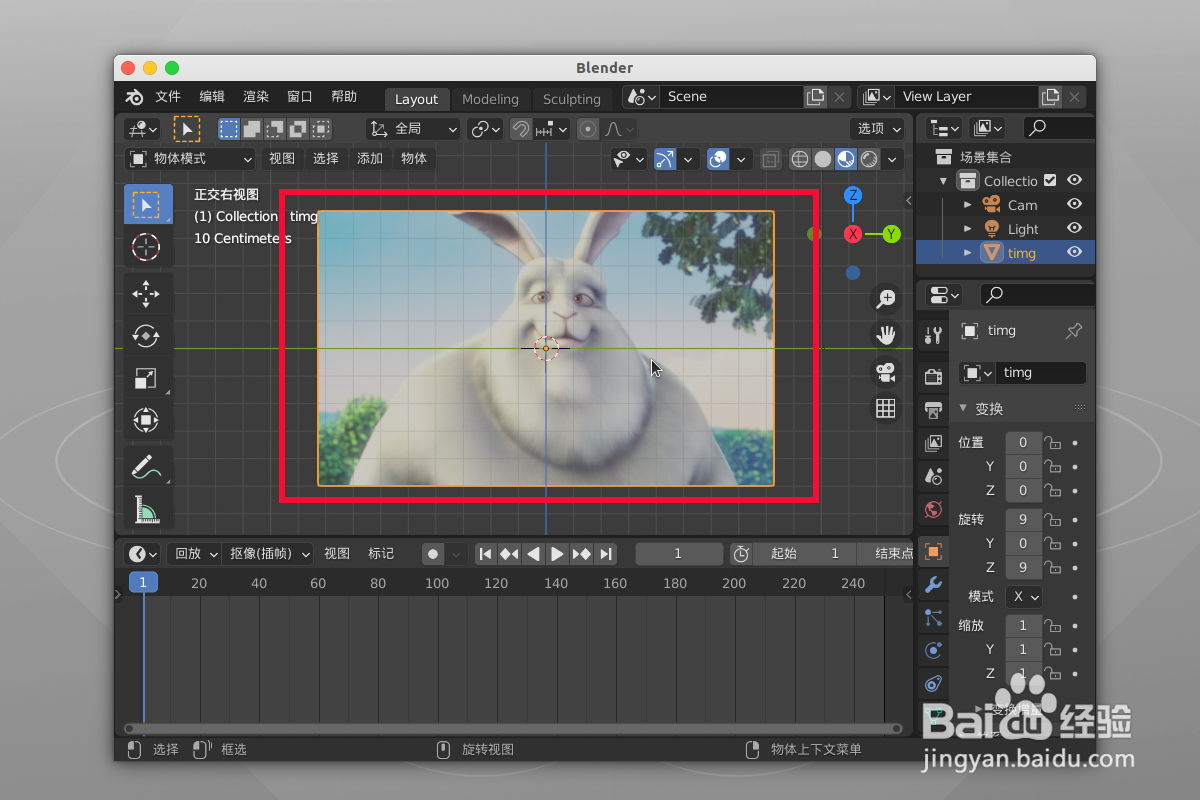The image size is (1200, 800).
Task: Open viewport 添加 add menu
Action: 370,159
